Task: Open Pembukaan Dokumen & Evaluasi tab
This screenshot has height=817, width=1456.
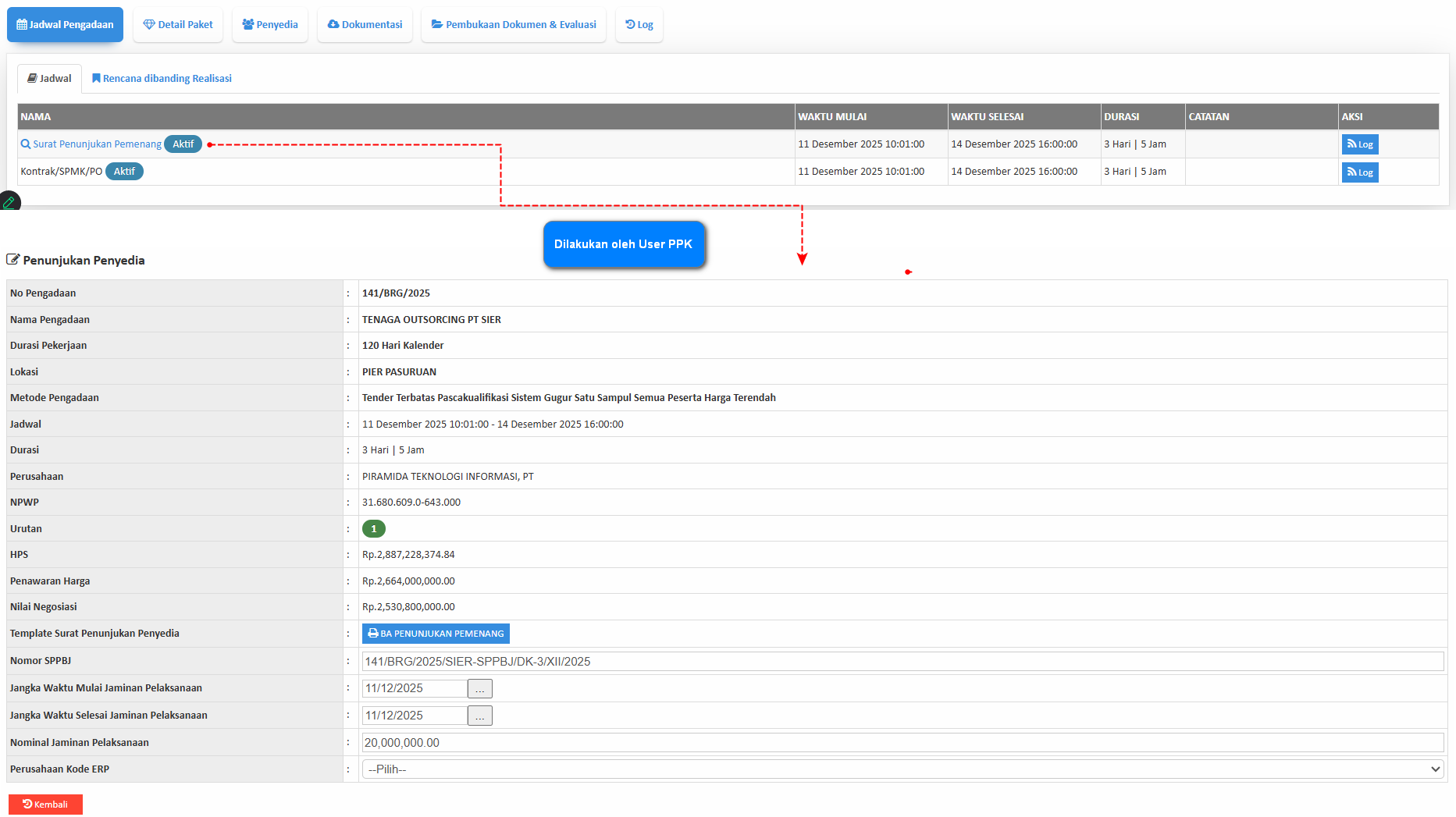Action: (x=514, y=25)
